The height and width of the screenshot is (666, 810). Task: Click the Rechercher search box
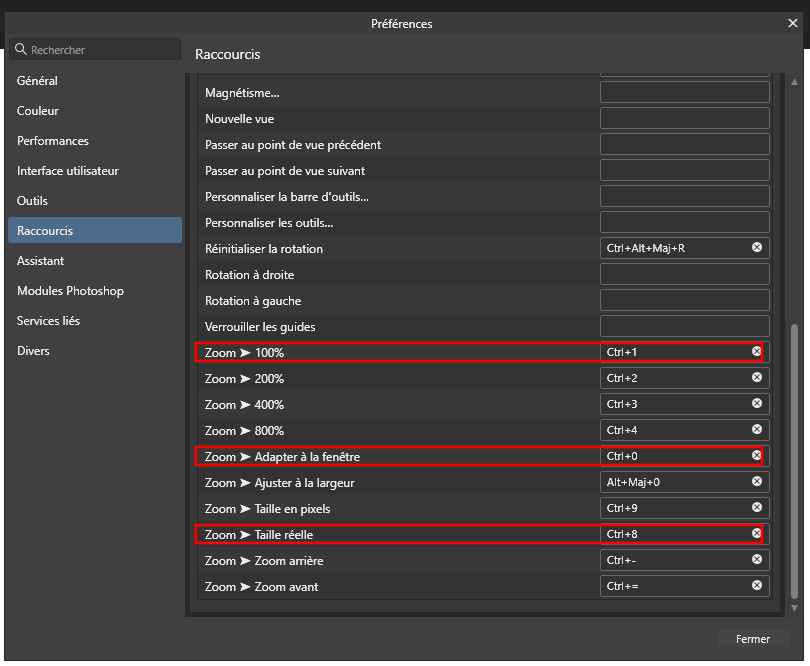95,48
